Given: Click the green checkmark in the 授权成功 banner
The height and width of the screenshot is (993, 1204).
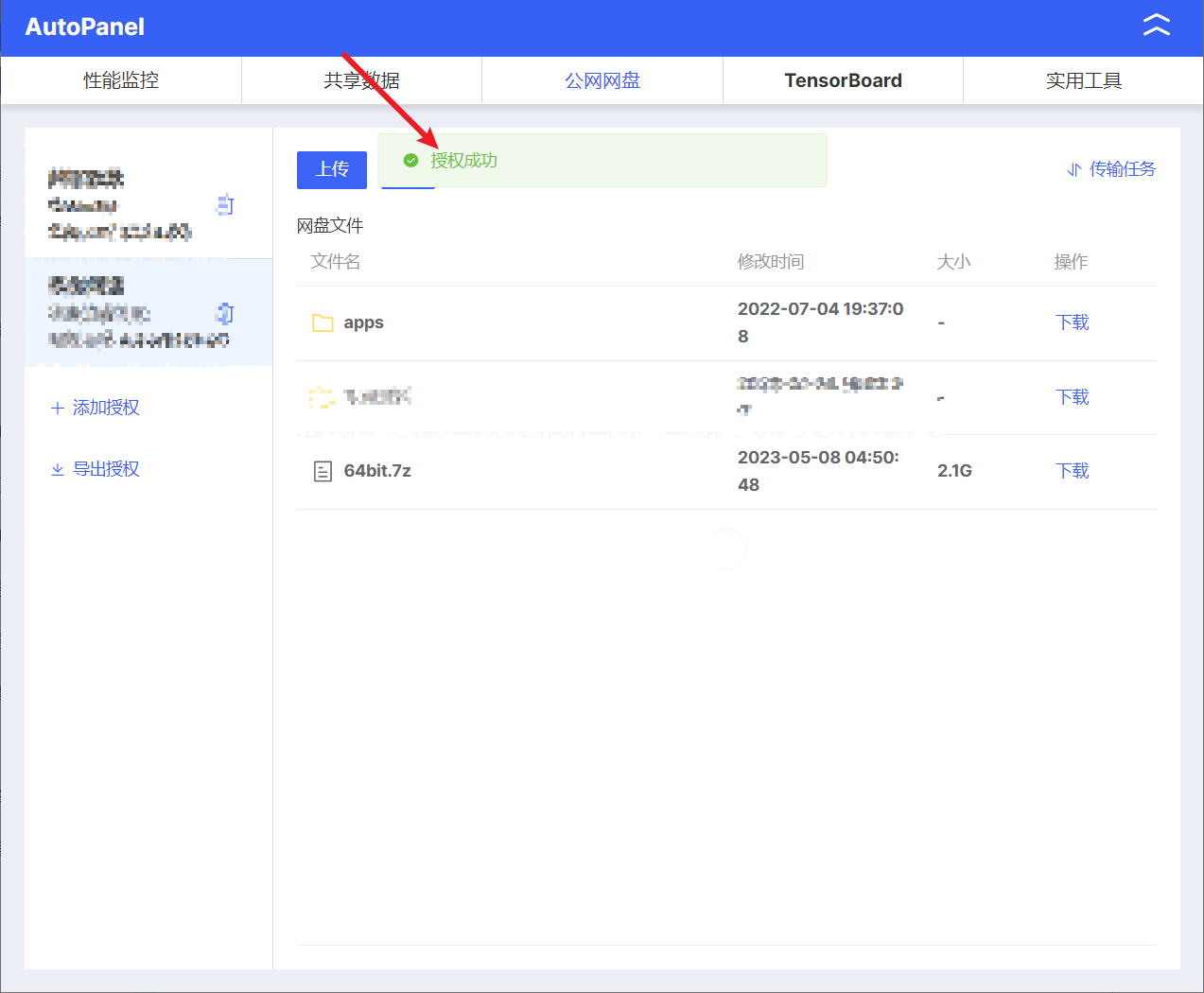Looking at the screenshot, I should click(410, 161).
